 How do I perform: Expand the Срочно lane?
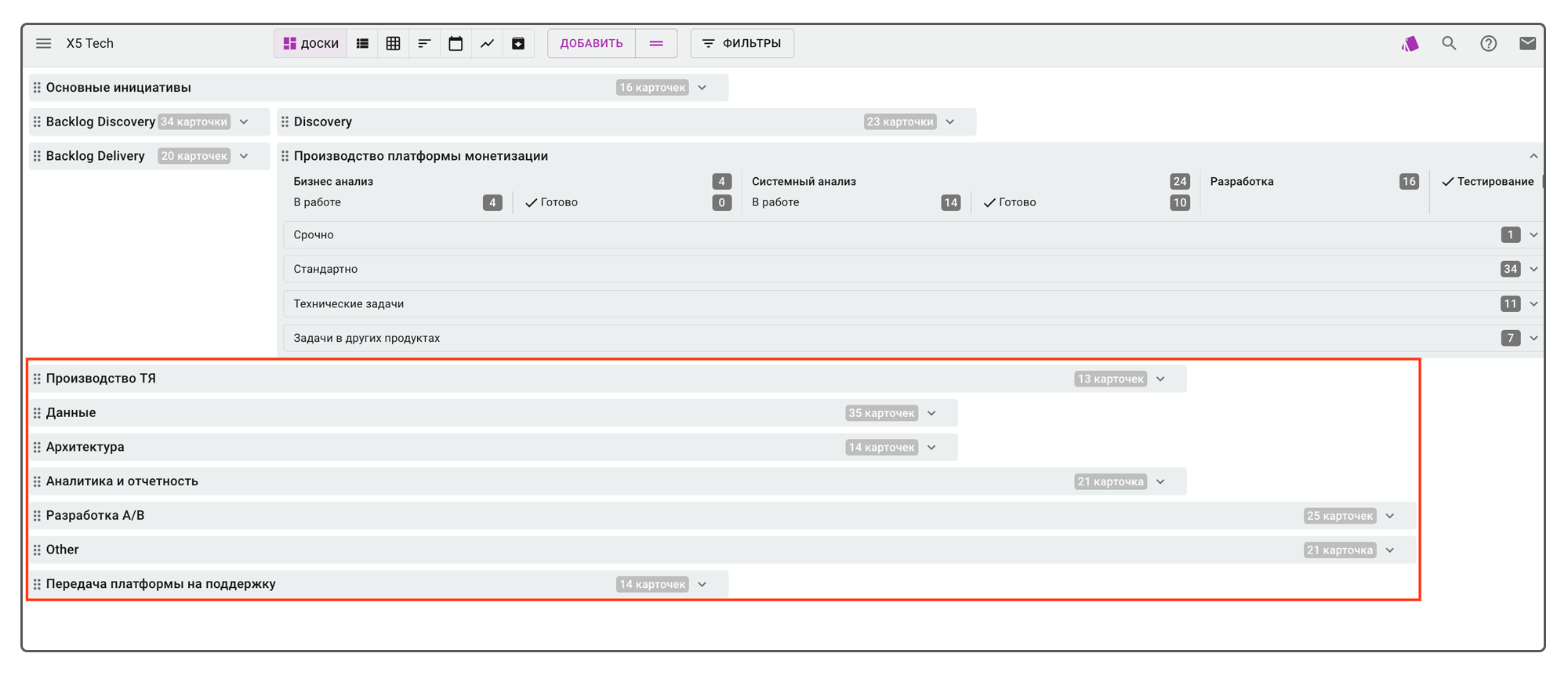pos(1534,235)
